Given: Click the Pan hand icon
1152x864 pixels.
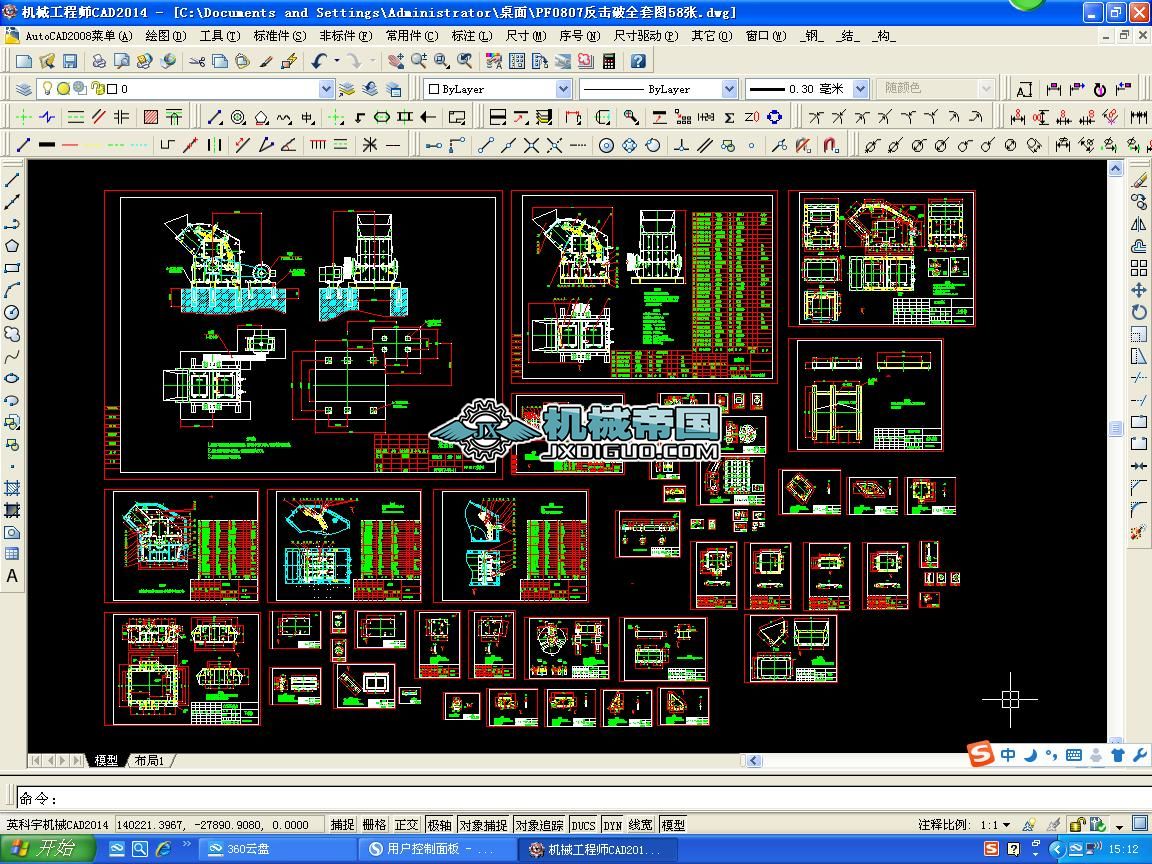Looking at the screenshot, I should point(396,62).
